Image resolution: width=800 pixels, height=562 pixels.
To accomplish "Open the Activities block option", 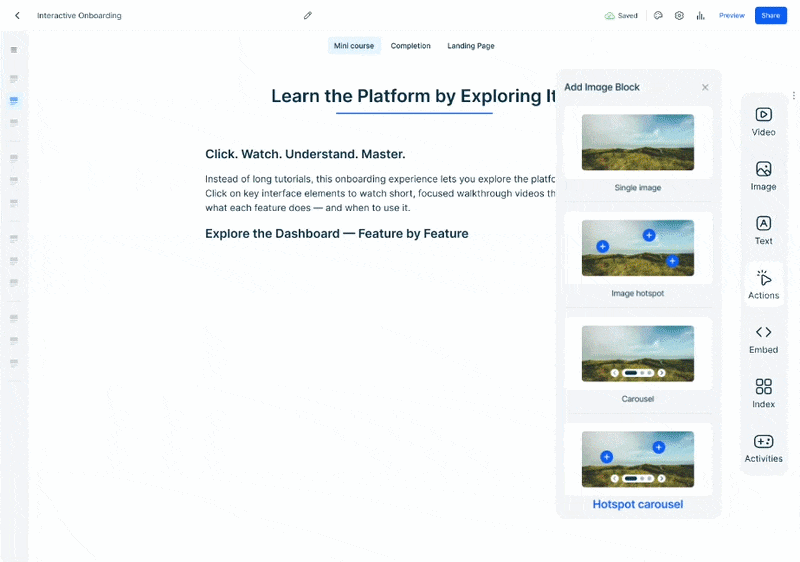I will pos(763,447).
